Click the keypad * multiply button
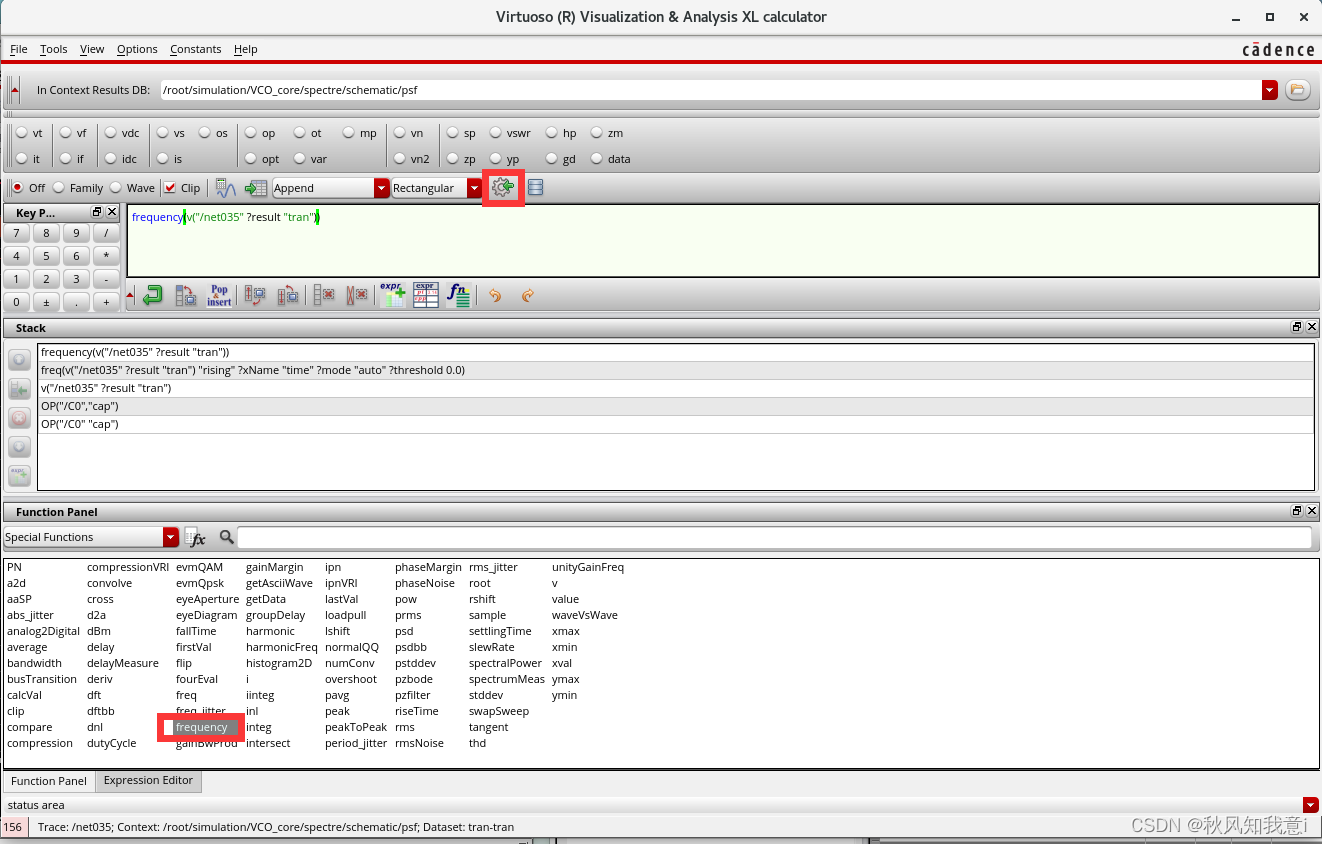The height and width of the screenshot is (844, 1322). click(x=106, y=256)
